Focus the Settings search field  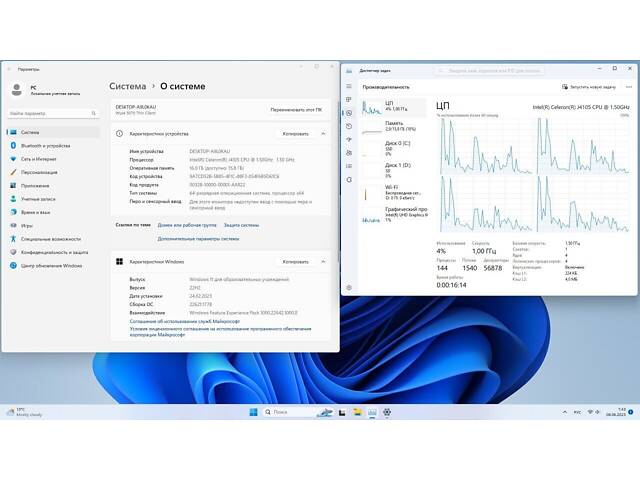pyautogui.click(x=53, y=113)
